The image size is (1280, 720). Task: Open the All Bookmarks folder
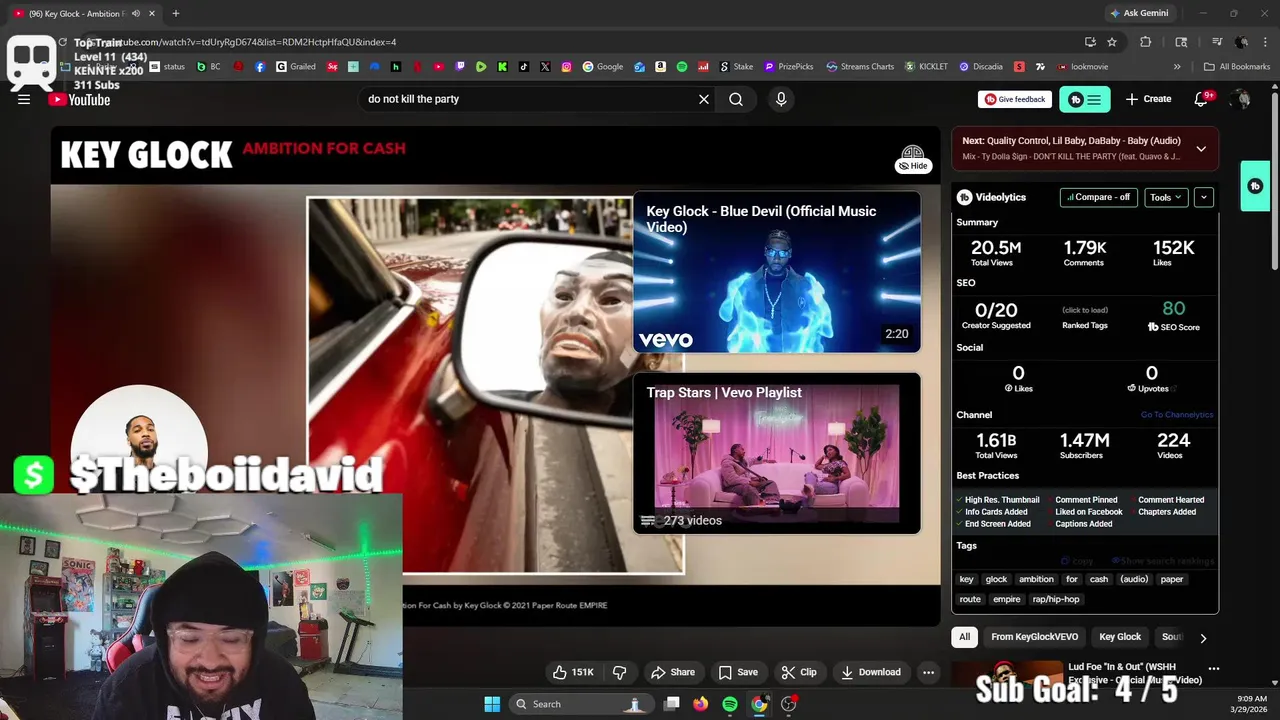coord(1237,67)
